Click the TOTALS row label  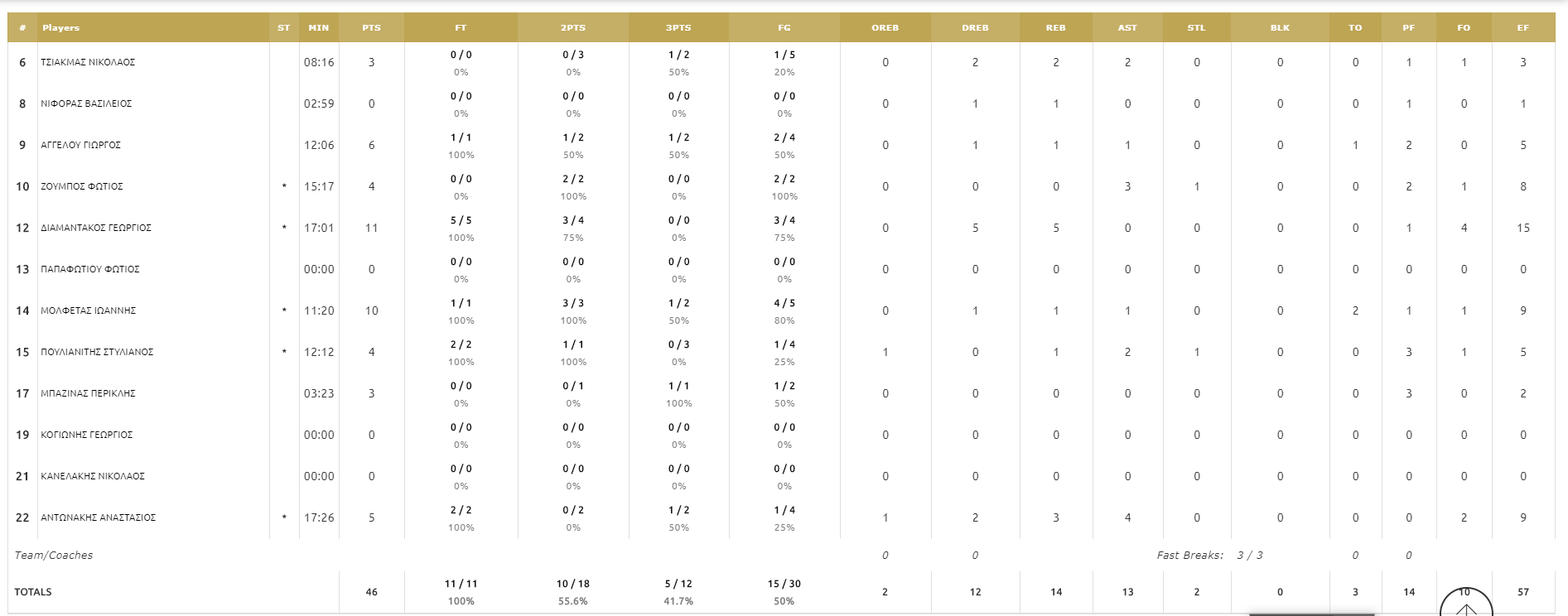click(x=33, y=592)
